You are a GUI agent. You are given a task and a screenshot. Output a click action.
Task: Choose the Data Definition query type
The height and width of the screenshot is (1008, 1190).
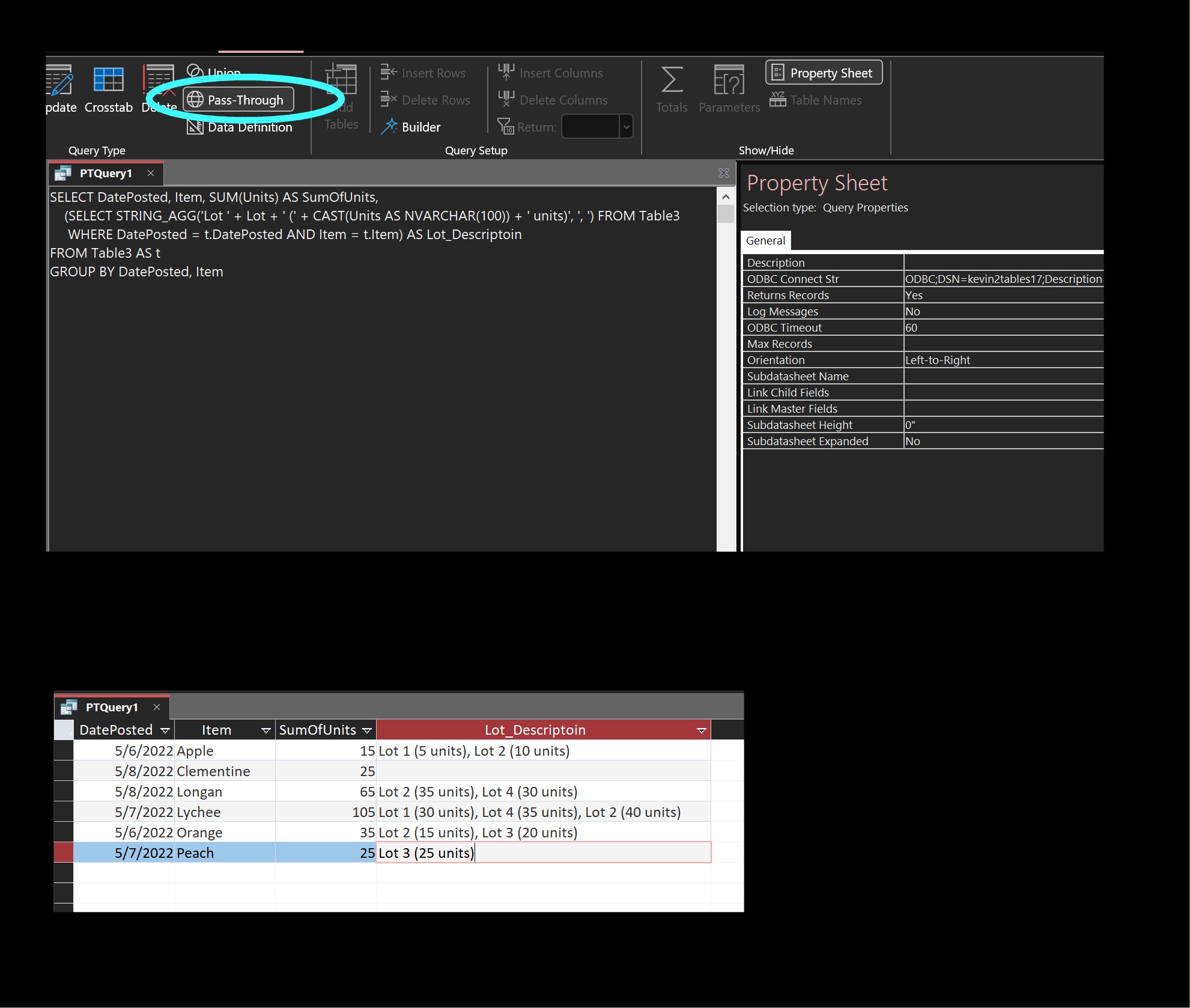coord(240,127)
